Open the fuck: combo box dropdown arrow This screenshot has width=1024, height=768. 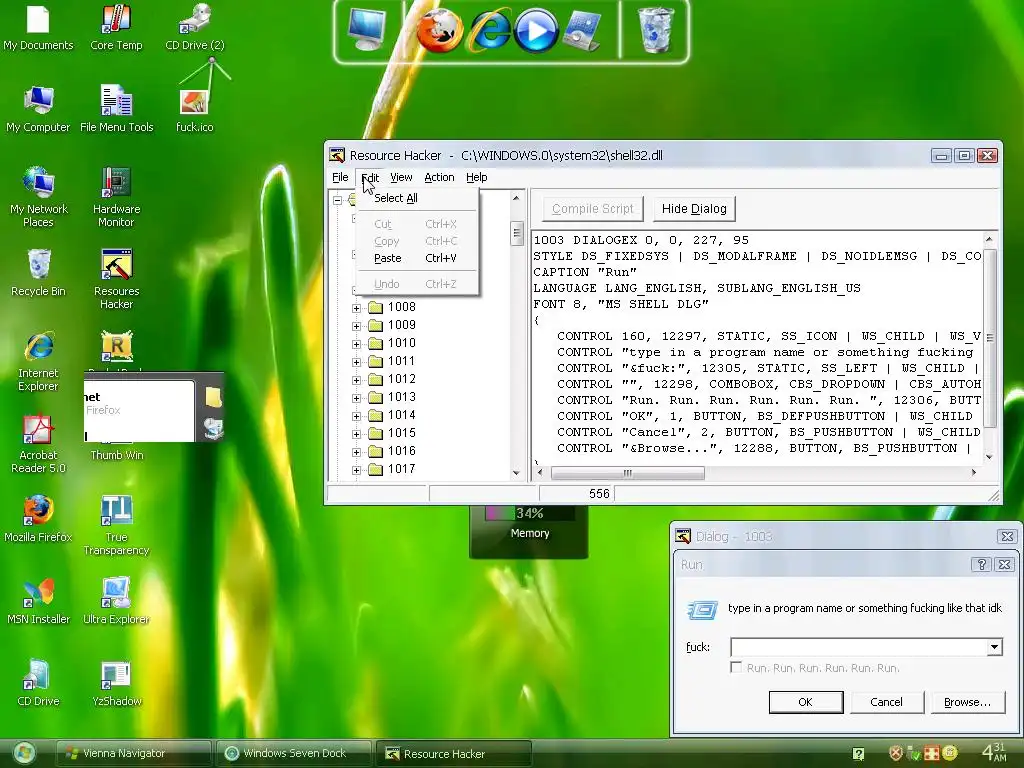point(994,647)
